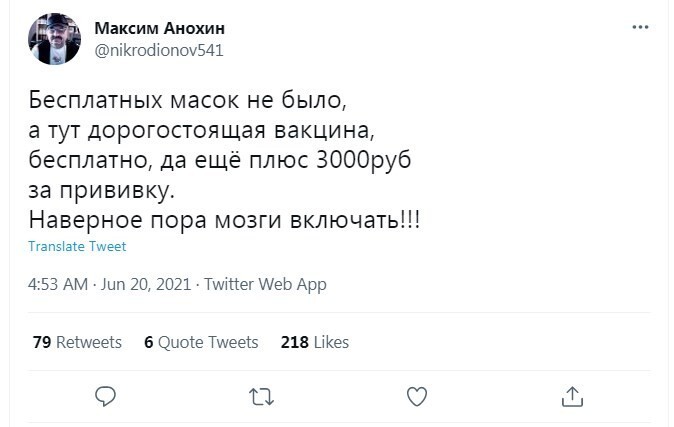Retweet using the arrows icon

[261, 396]
